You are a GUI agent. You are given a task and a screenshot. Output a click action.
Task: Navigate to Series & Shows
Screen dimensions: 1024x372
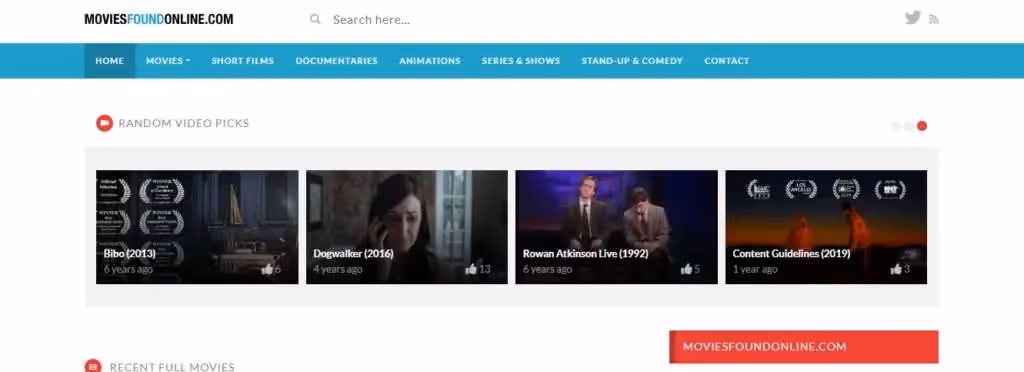(x=520, y=61)
